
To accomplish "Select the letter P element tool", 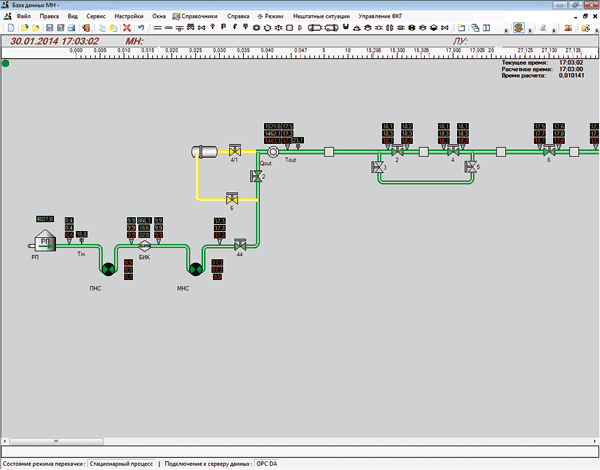I will 223,27.
